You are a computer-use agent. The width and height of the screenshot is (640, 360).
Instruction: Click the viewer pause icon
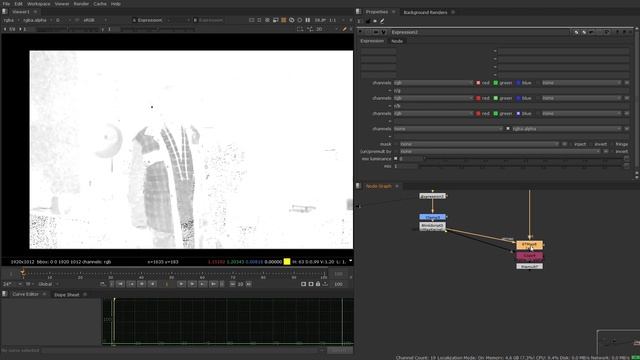click(x=308, y=20)
